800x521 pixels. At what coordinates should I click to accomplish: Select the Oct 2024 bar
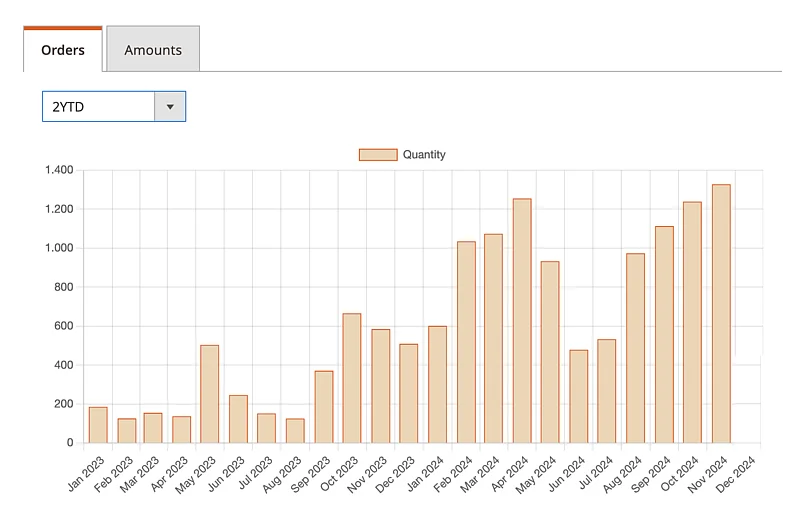[692, 322]
